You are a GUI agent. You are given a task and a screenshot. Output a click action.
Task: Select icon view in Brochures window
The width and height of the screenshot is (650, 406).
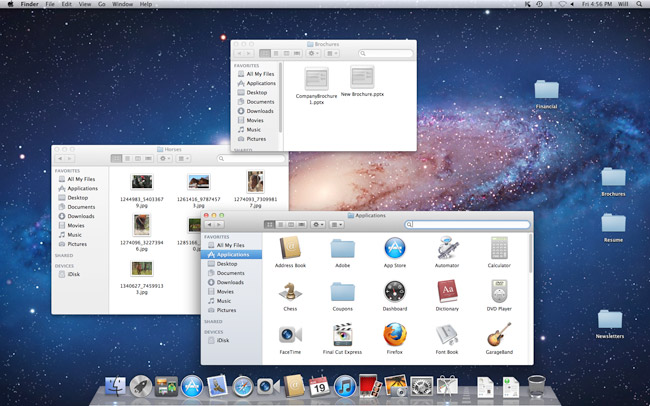coord(265,52)
